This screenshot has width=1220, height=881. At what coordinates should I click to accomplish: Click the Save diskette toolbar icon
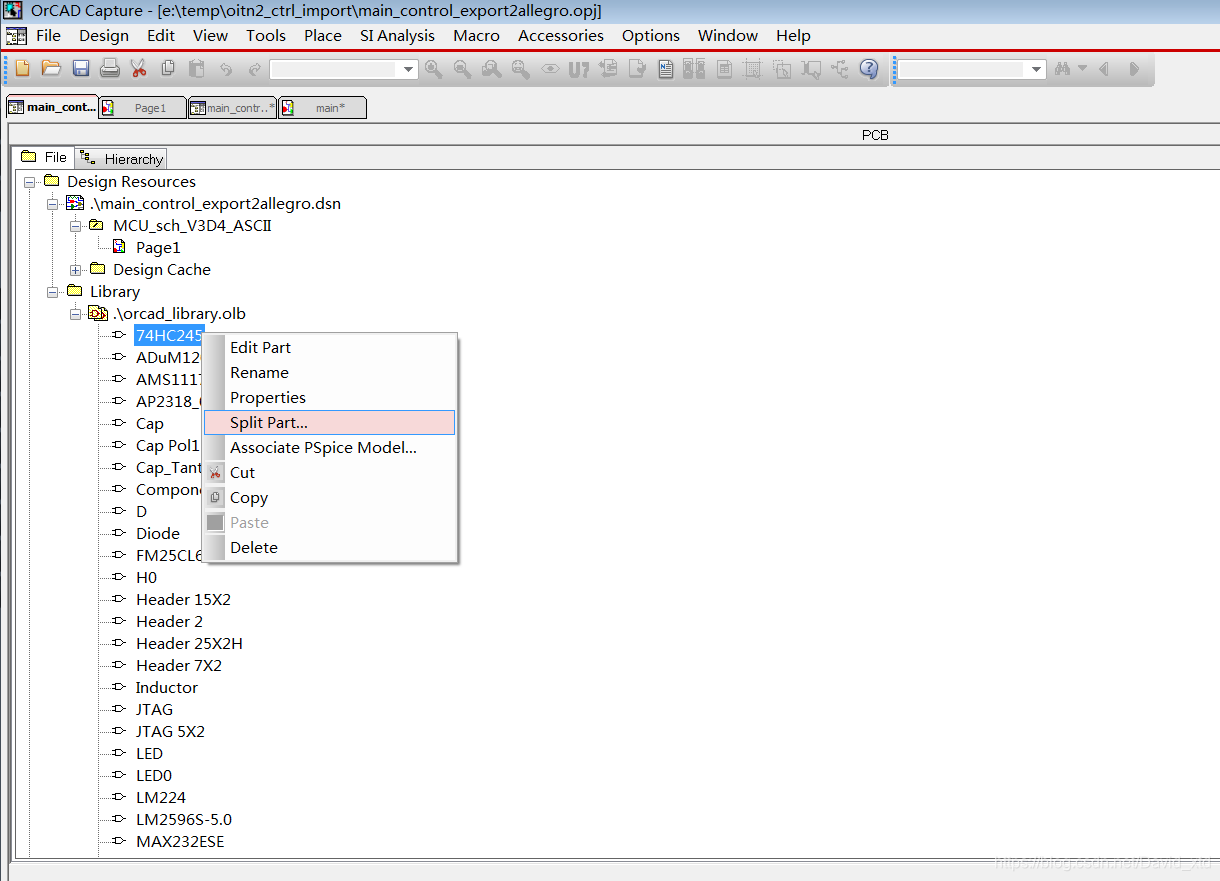81,69
